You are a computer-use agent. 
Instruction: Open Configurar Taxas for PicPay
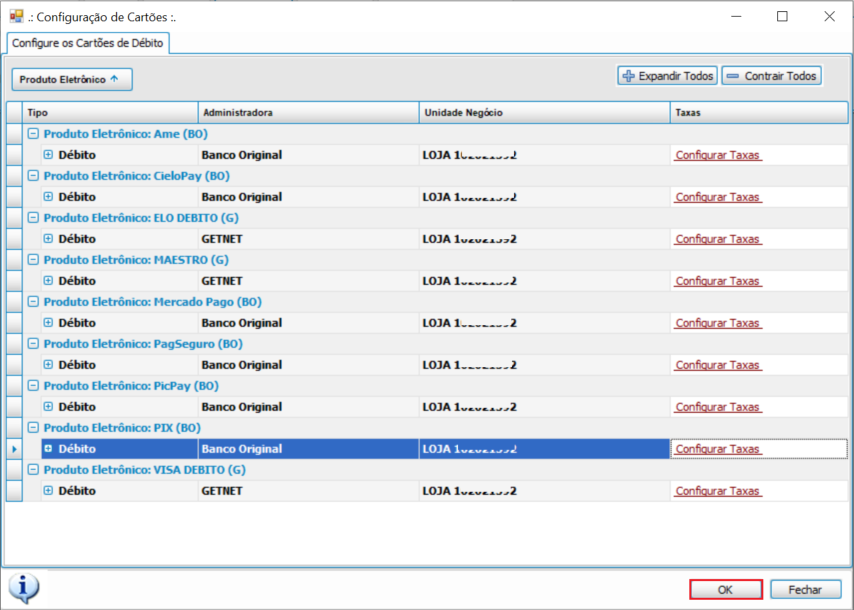pyautogui.click(x=717, y=407)
